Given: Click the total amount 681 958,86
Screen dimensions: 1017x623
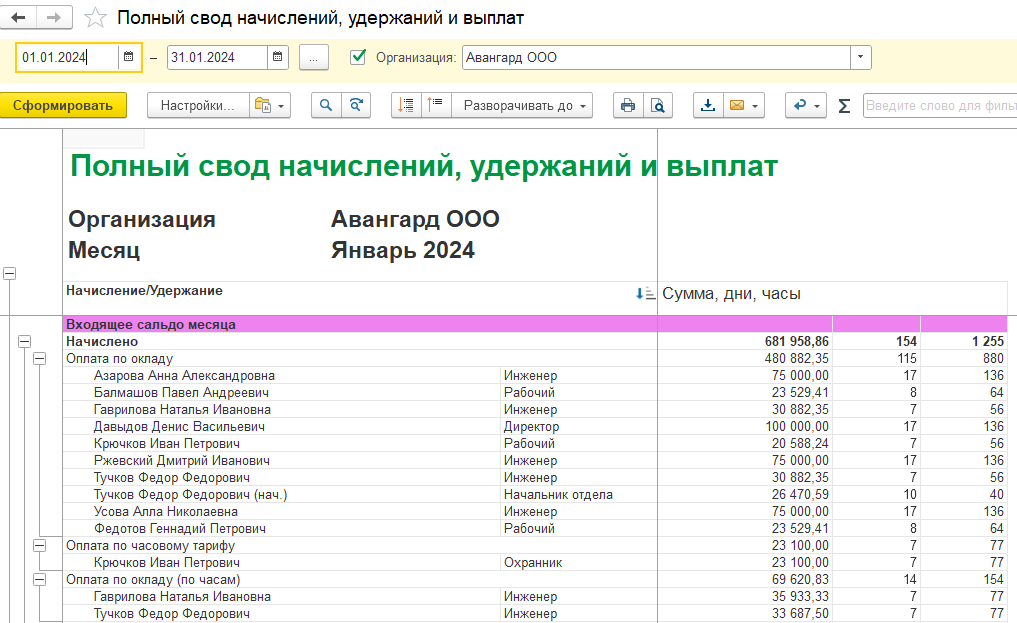Looking at the screenshot, I should click(796, 341).
